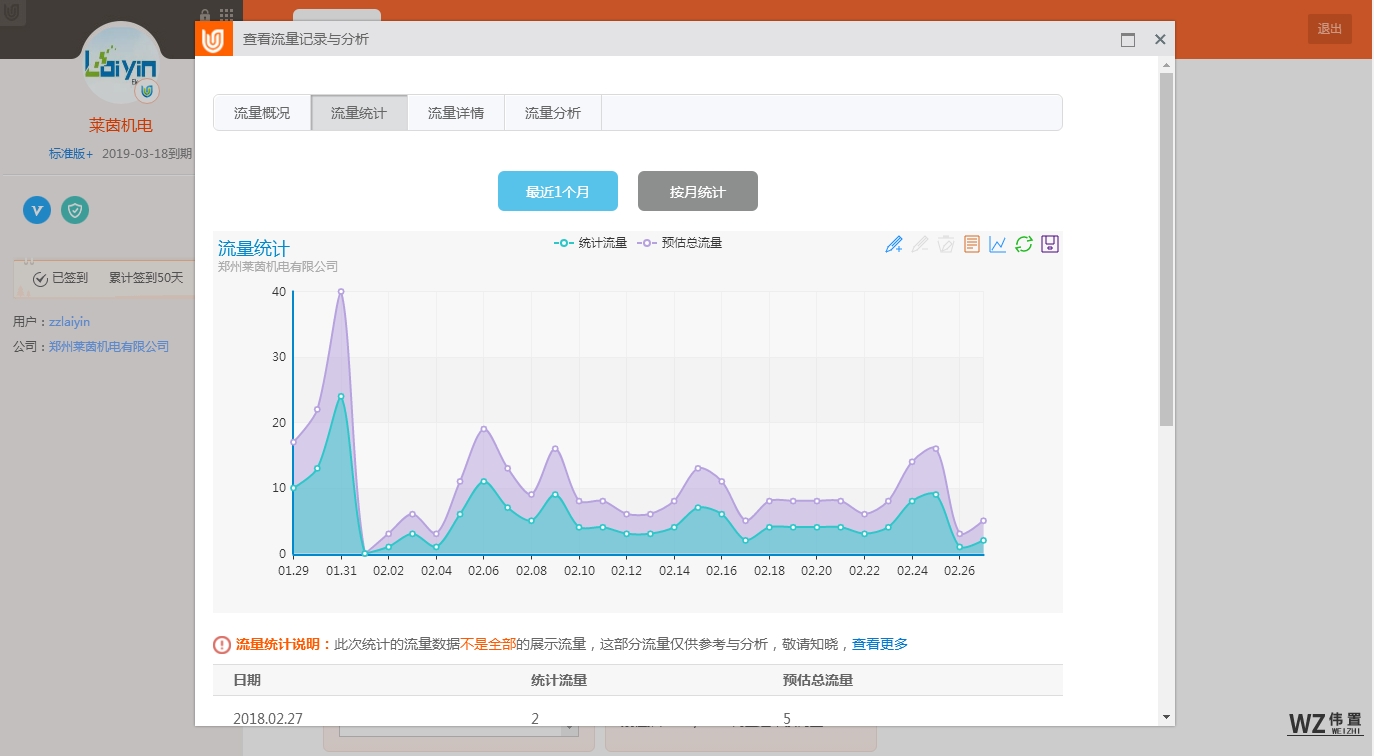Click the 01.31 peak point on chart
Screen dimensions: 1374x756
click(x=341, y=292)
